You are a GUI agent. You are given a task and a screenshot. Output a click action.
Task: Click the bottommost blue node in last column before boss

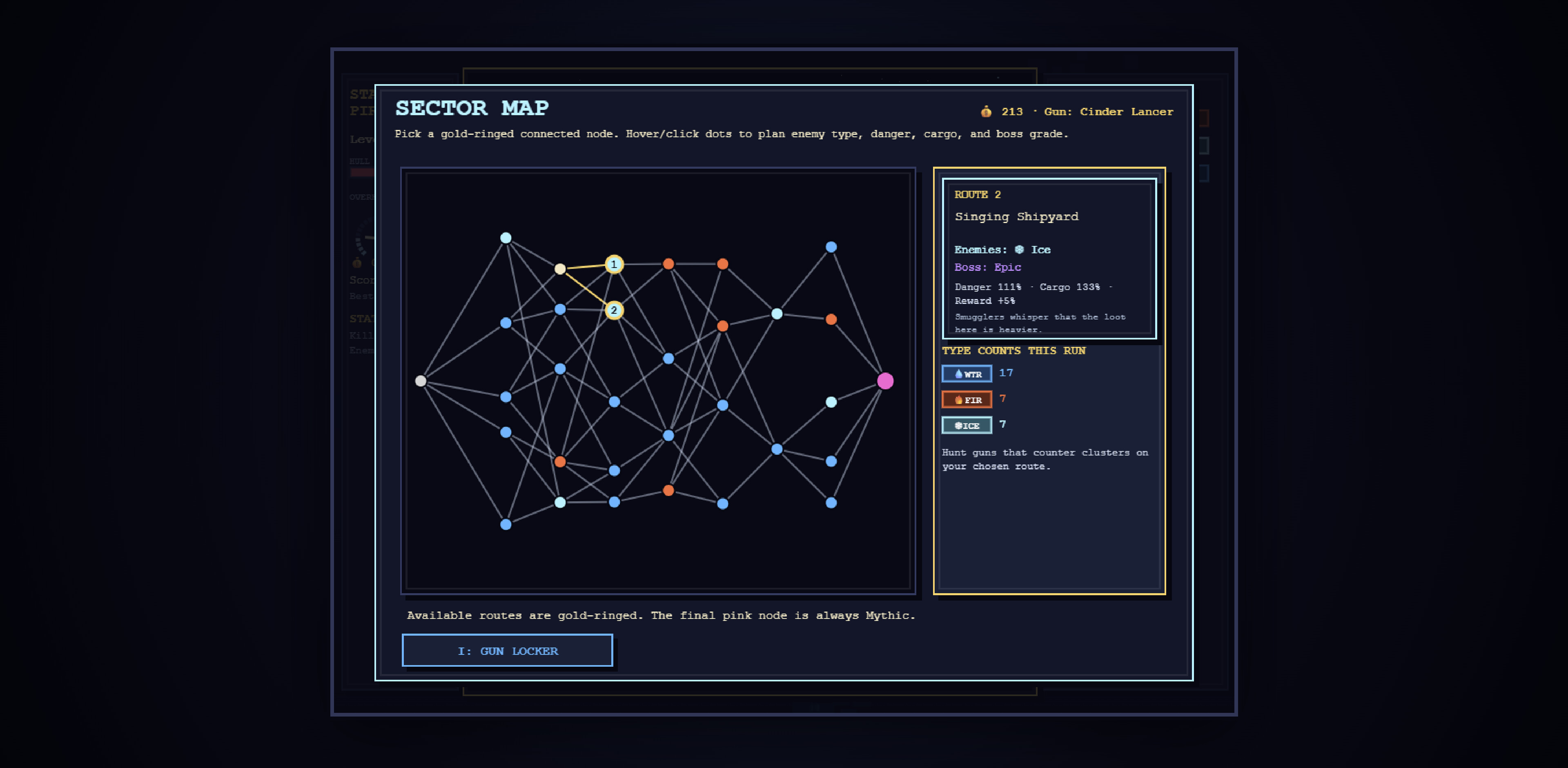pyautogui.click(x=831, y=503)
